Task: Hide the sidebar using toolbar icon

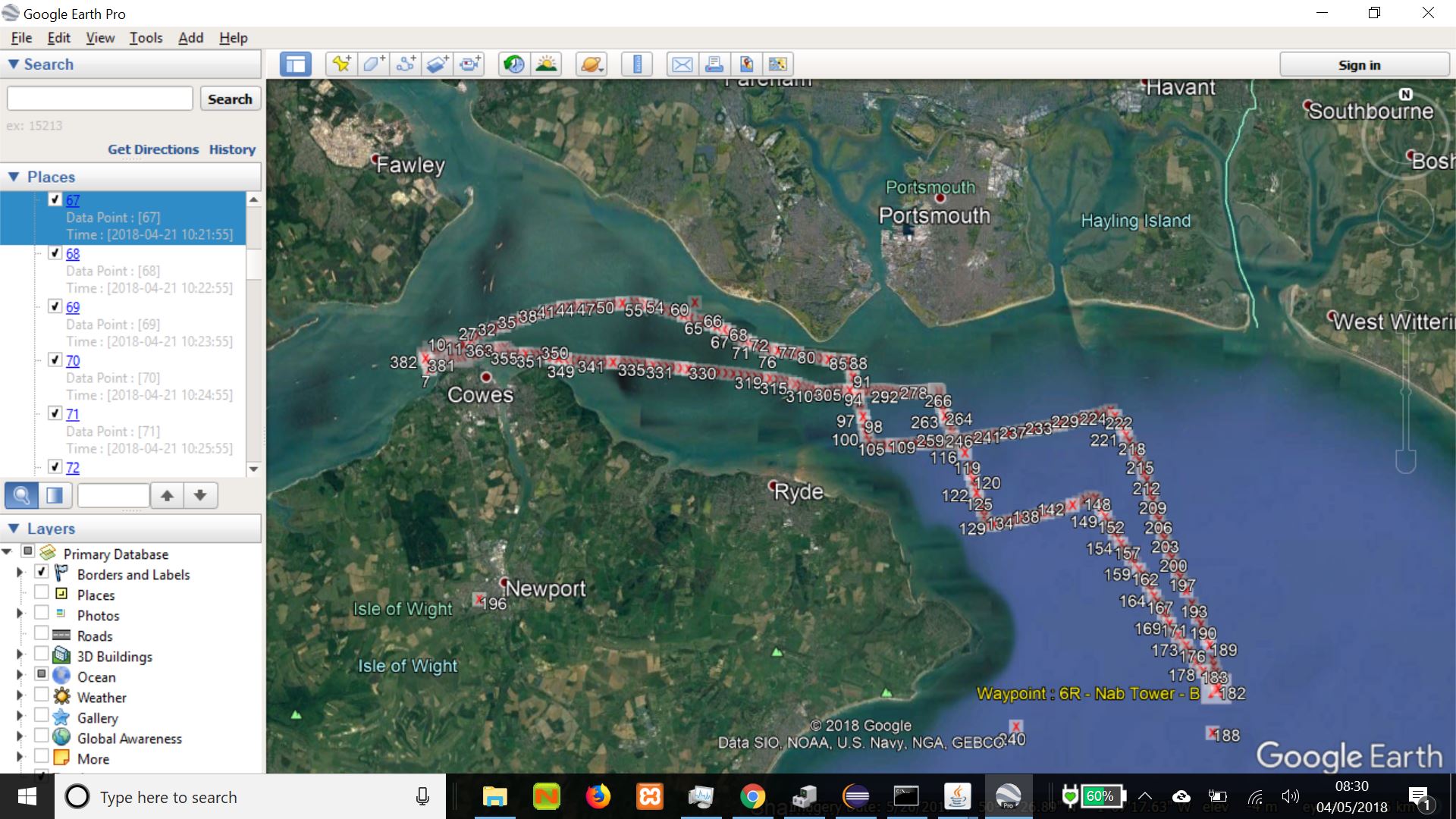Action: (x=296, y=64)
